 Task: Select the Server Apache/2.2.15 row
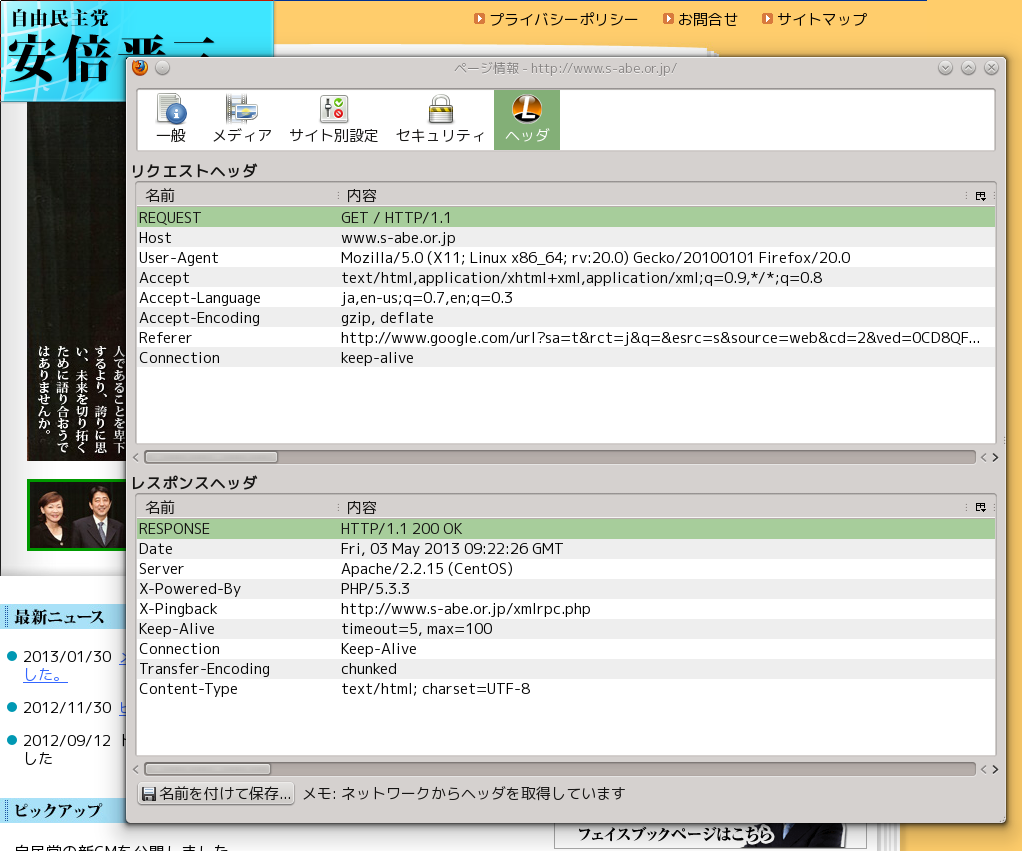(x=566, y=569)
